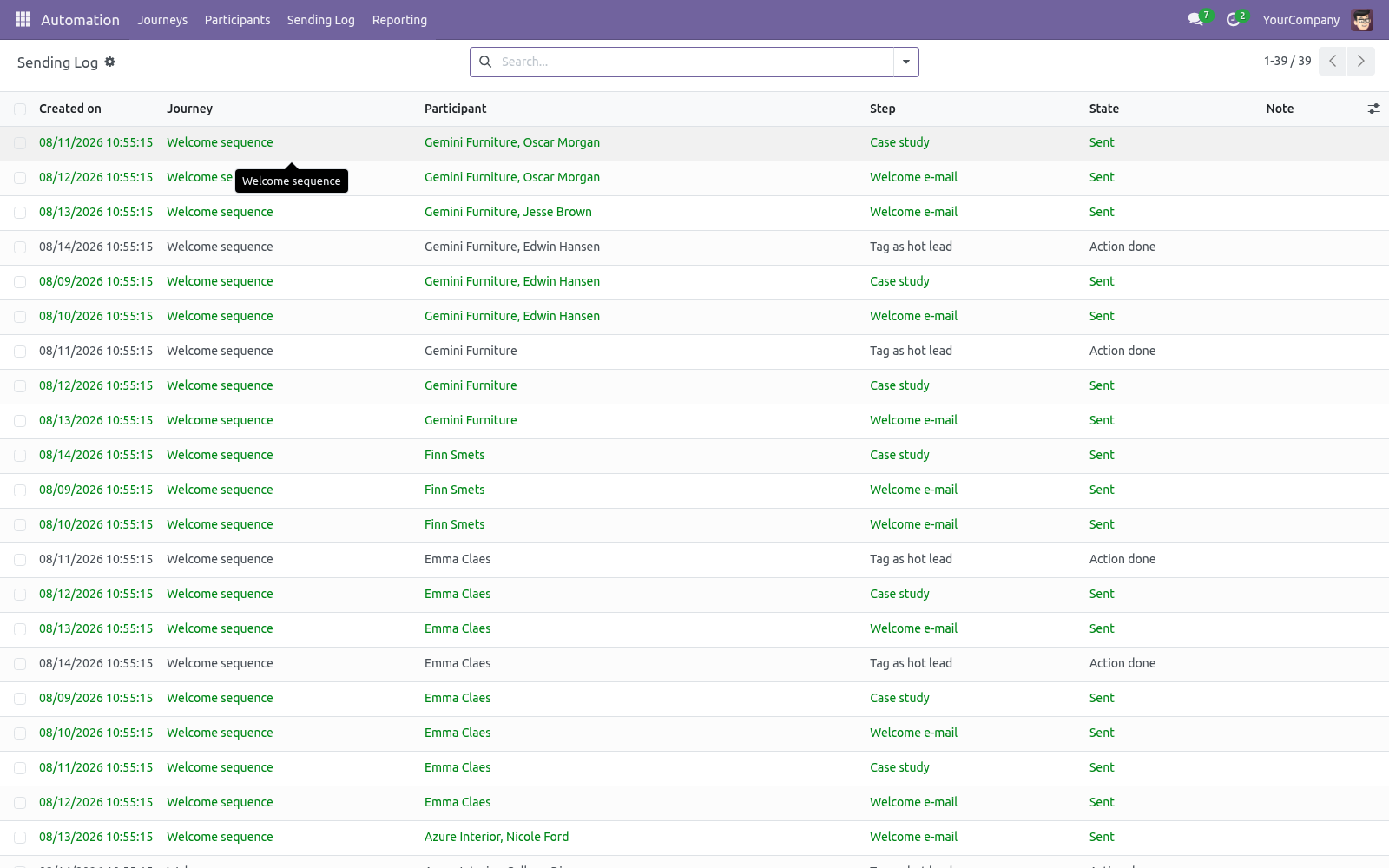
Task: Open the apps grid menu icon
Action: [23, 19]
